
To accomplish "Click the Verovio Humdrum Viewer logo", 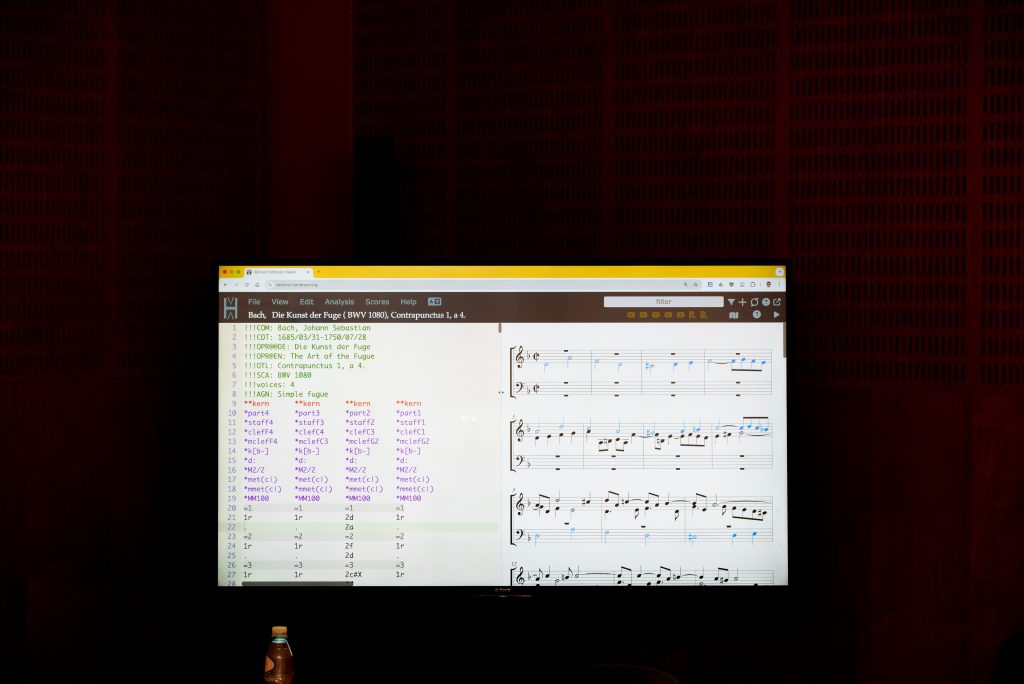I will pos(231,308).
